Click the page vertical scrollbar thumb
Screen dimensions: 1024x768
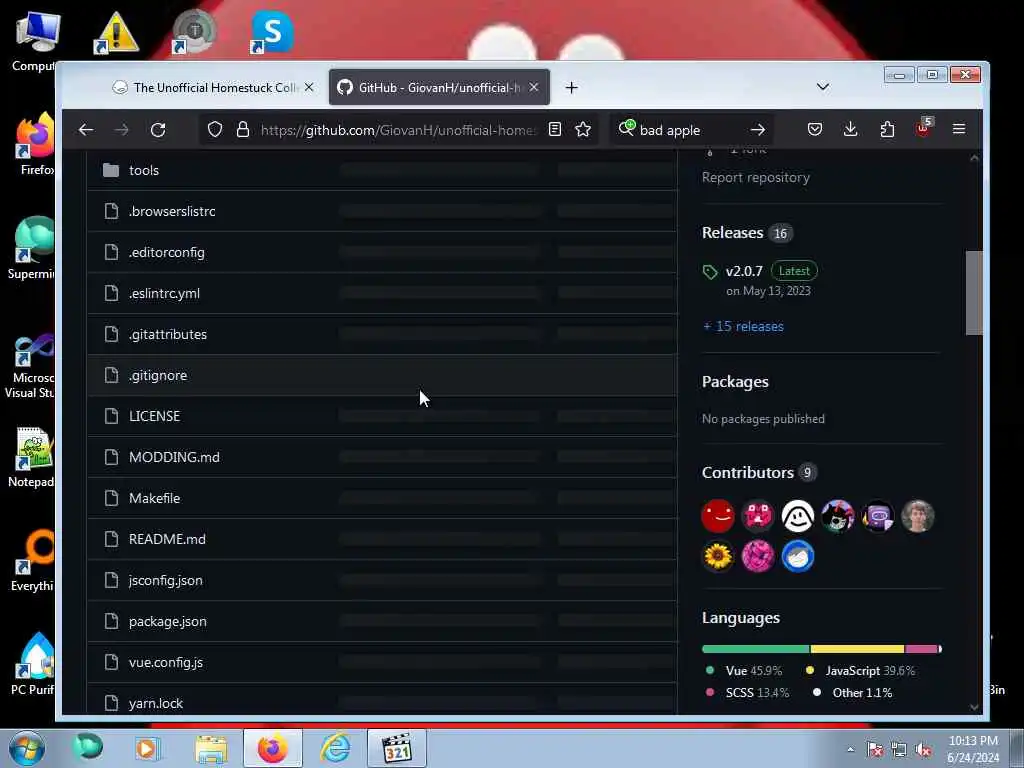point(974,293)
